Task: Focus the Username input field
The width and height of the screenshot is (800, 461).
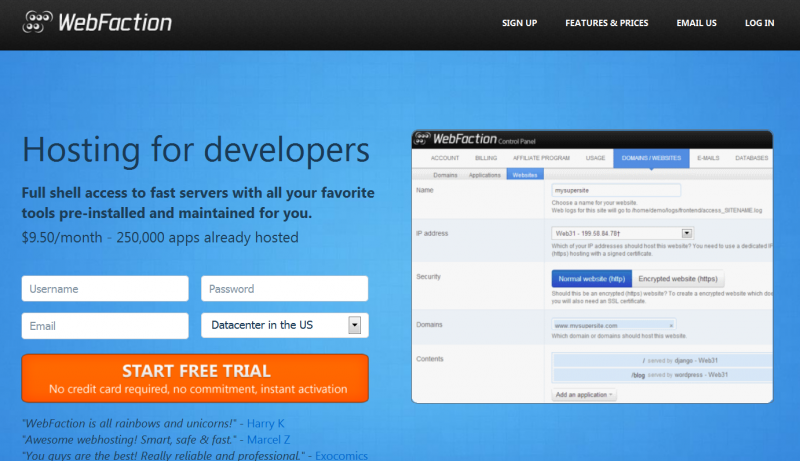Action: click(105, 289)
